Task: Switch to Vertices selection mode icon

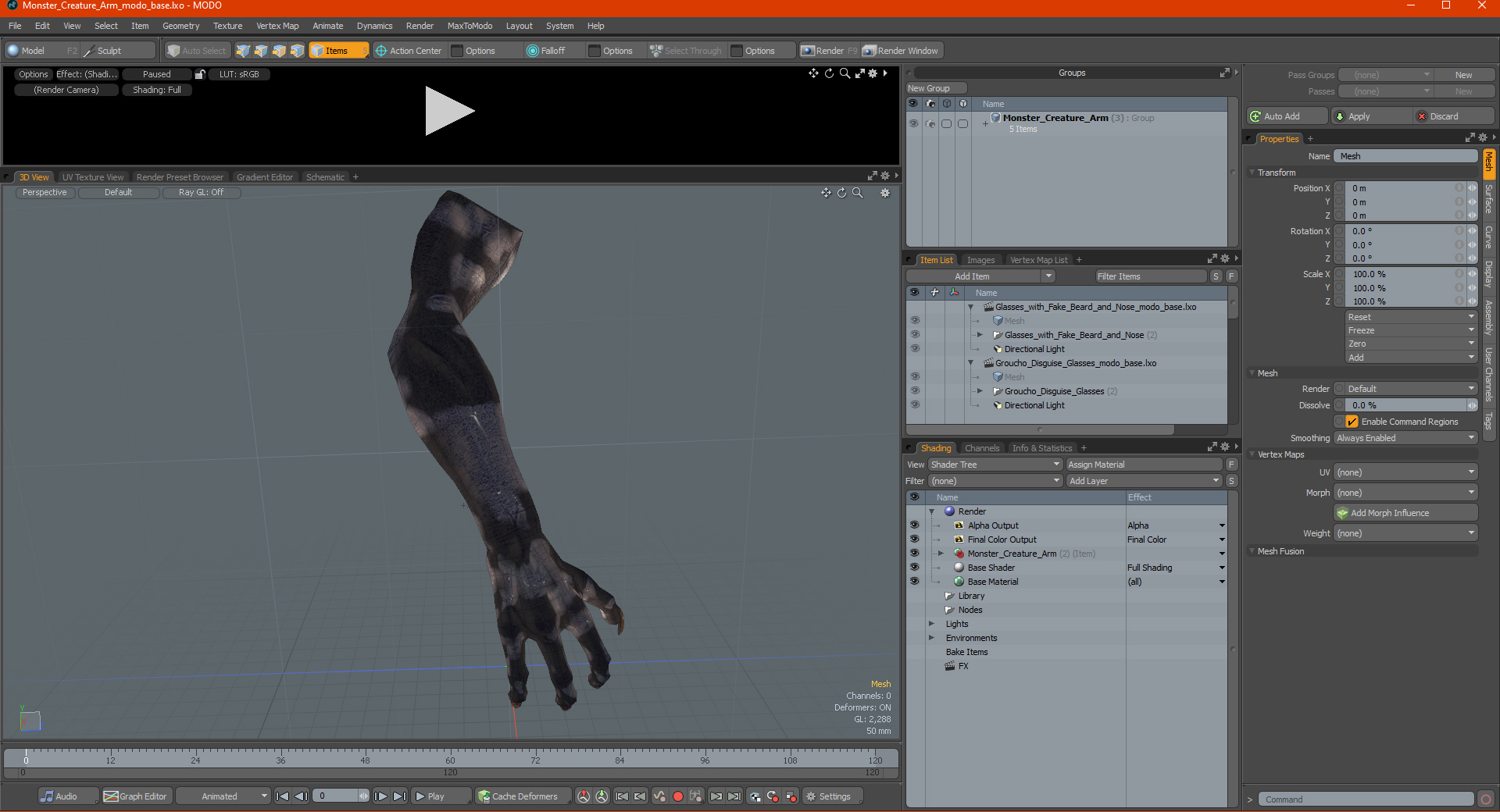Action: point(243,51)
